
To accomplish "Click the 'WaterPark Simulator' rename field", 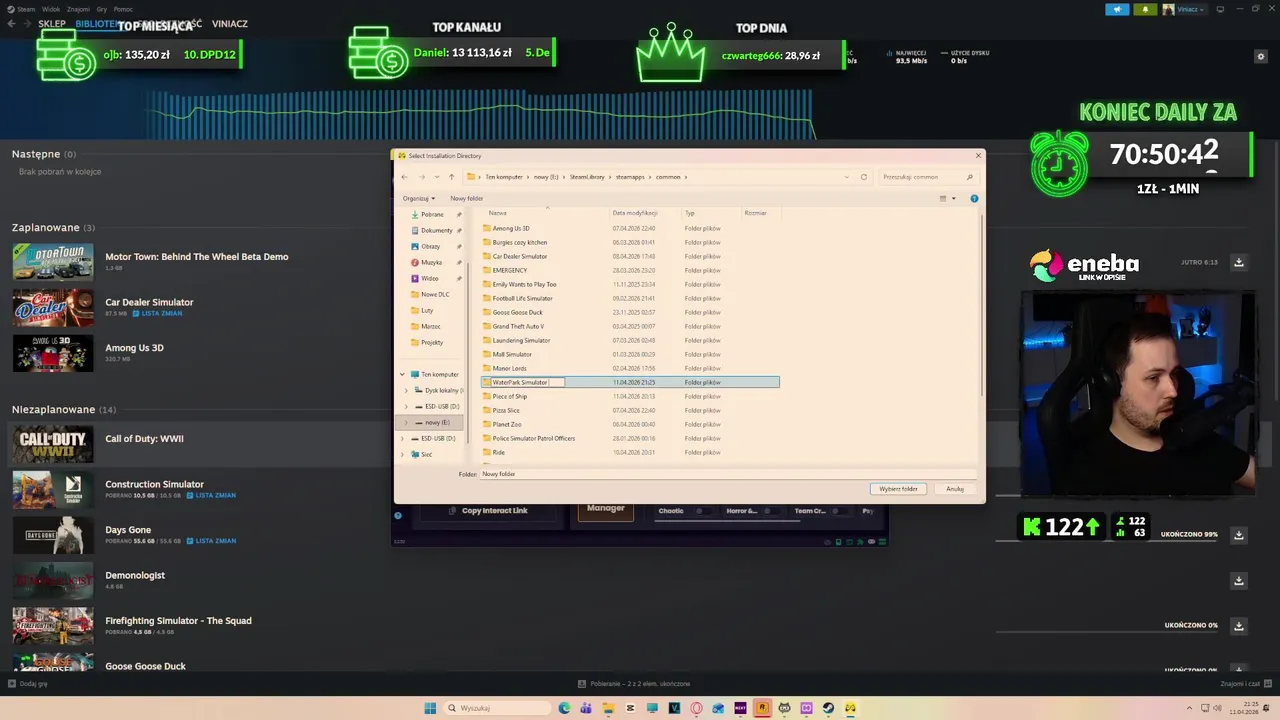I will pos(527,382).
